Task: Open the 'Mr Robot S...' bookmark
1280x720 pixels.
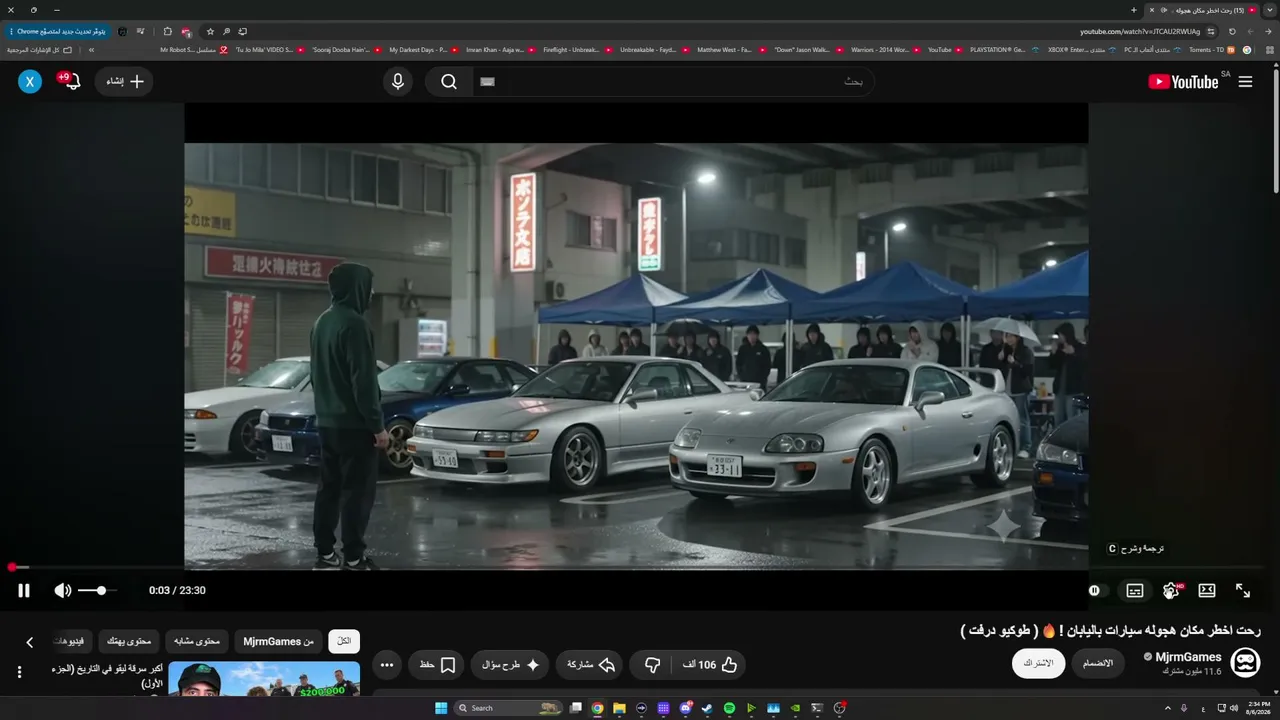Action: 194,49
